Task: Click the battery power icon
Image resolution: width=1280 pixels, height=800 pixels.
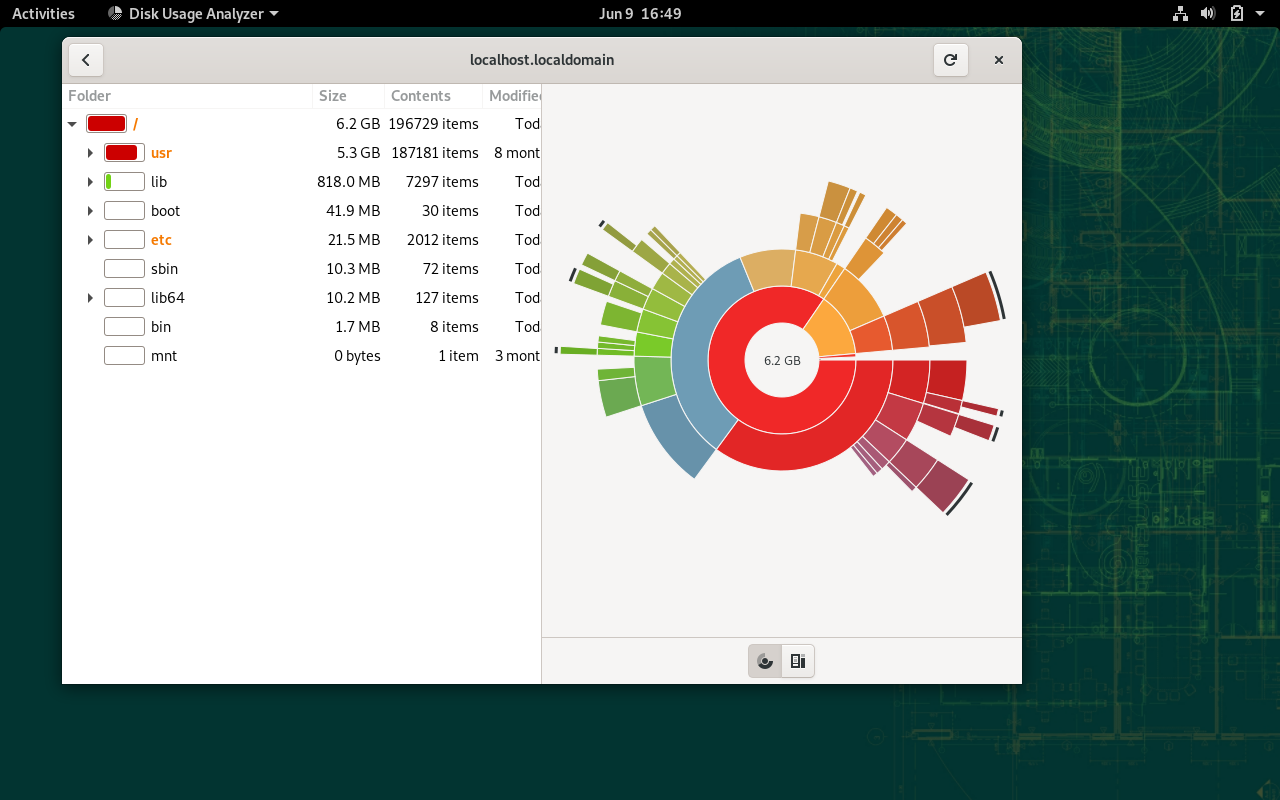Action: coord(1236,14)
